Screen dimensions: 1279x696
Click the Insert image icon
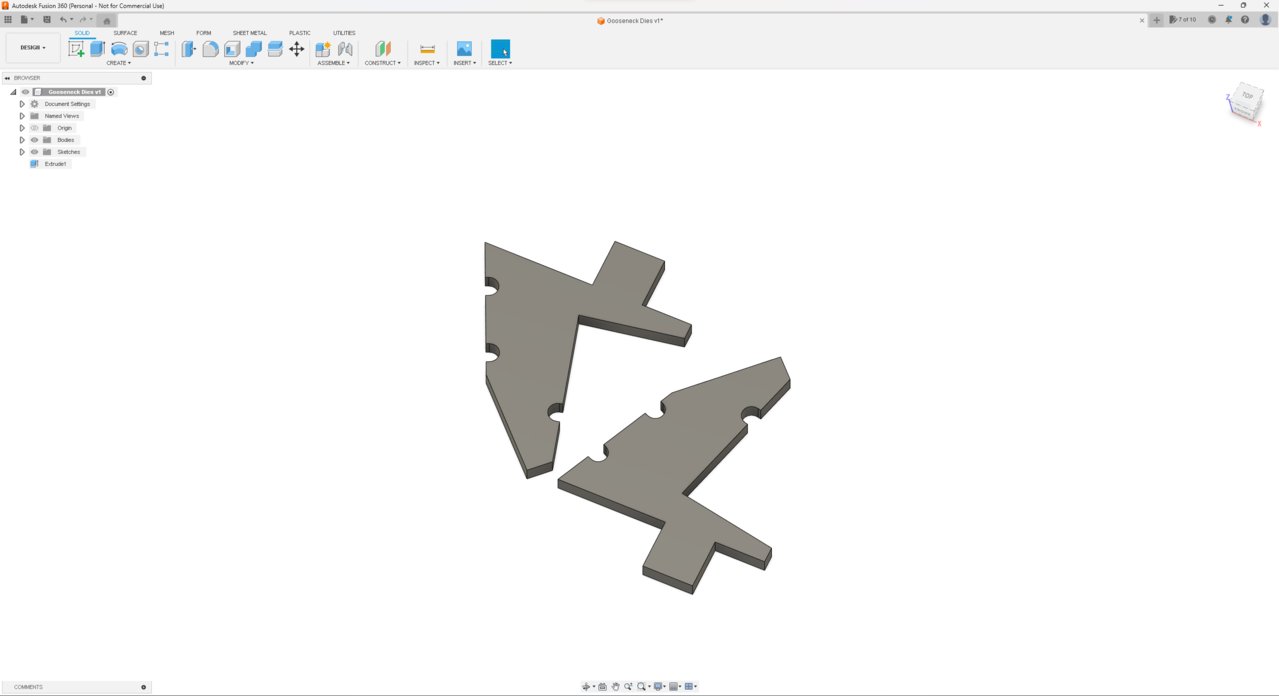[x=464, y=49]
